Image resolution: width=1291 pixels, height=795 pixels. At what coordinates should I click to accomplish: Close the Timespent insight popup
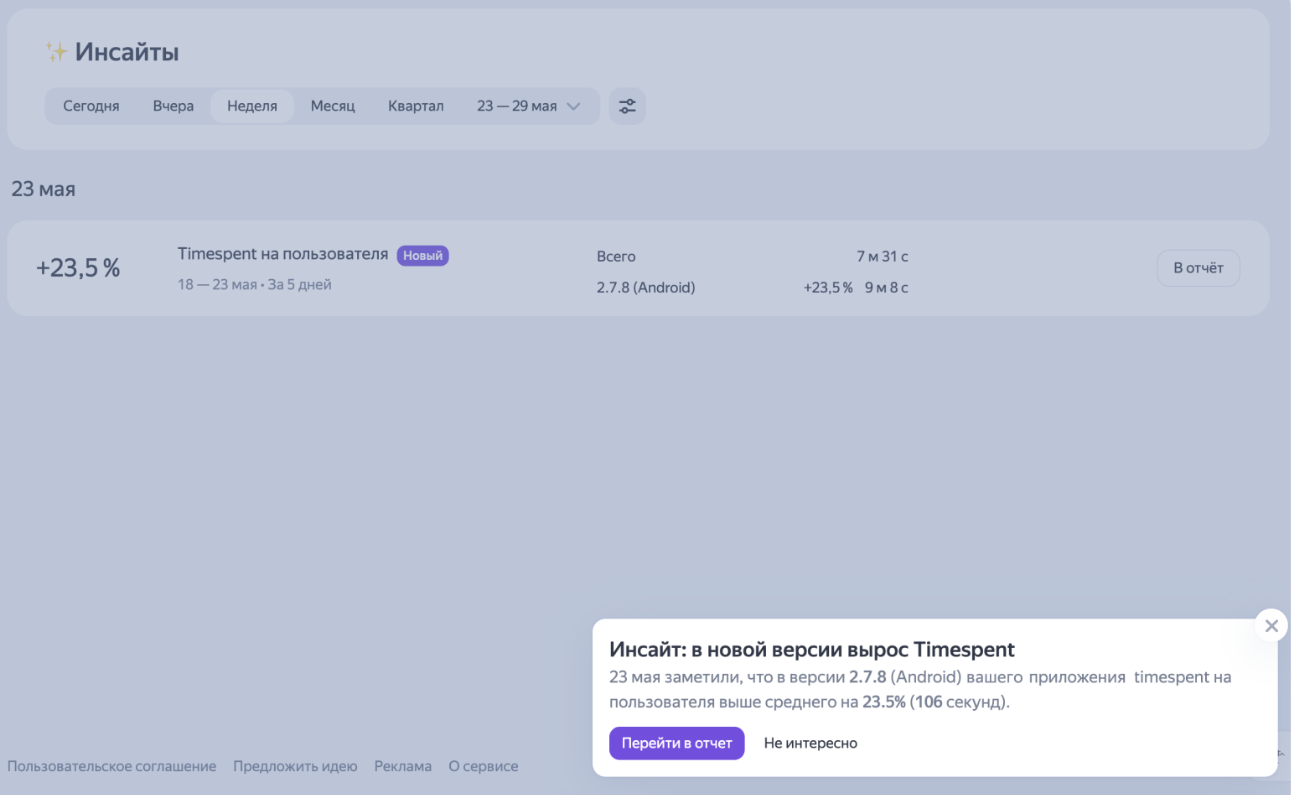1271,626
